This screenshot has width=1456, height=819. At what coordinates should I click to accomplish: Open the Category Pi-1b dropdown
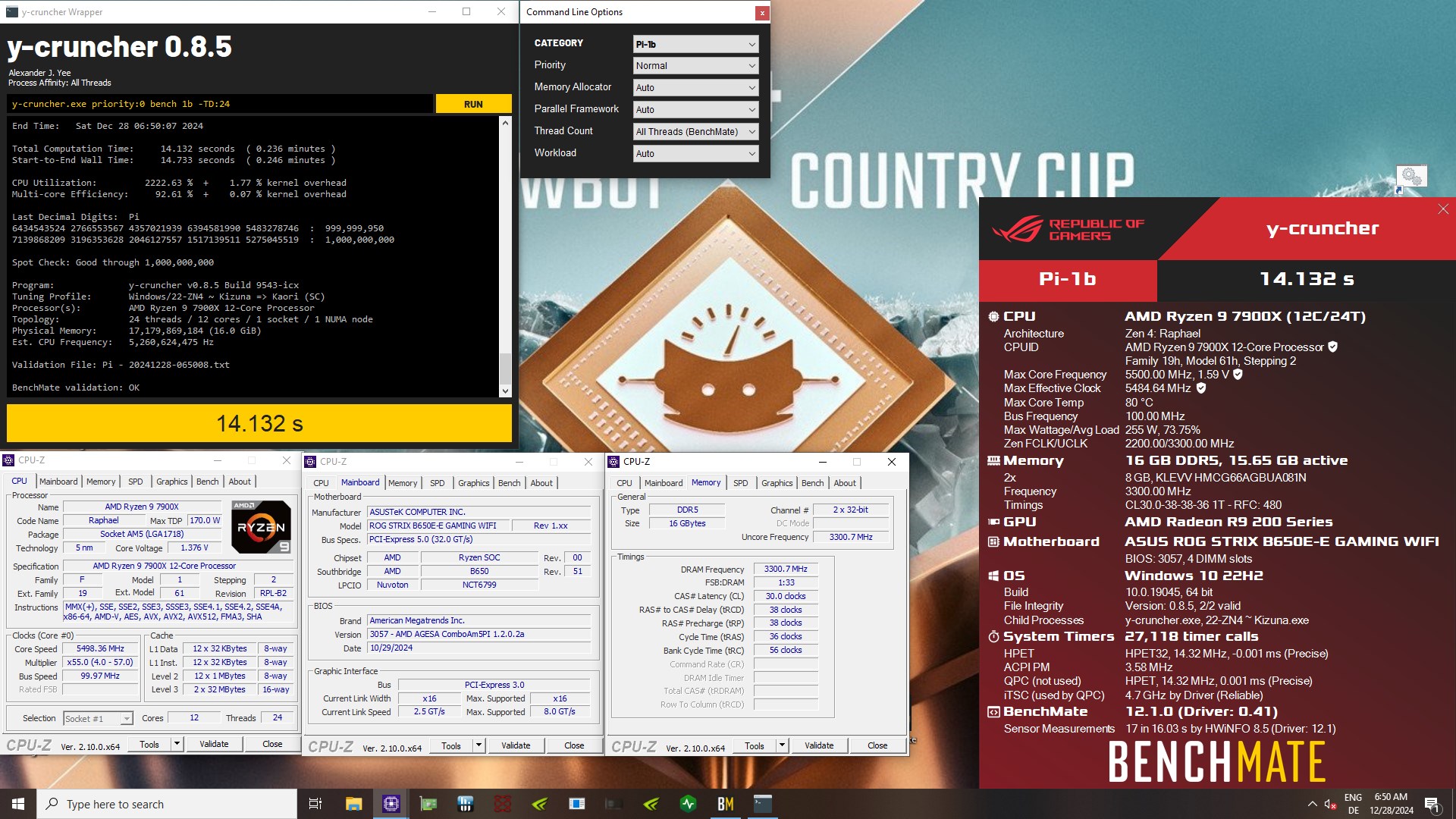(x=695, y=44)
